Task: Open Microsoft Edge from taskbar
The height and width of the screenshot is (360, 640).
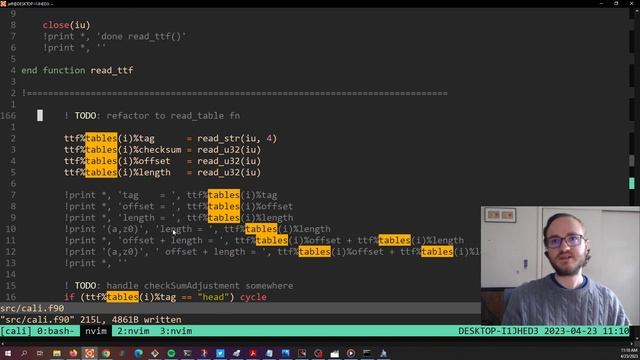Action: [x=138, y=353]
